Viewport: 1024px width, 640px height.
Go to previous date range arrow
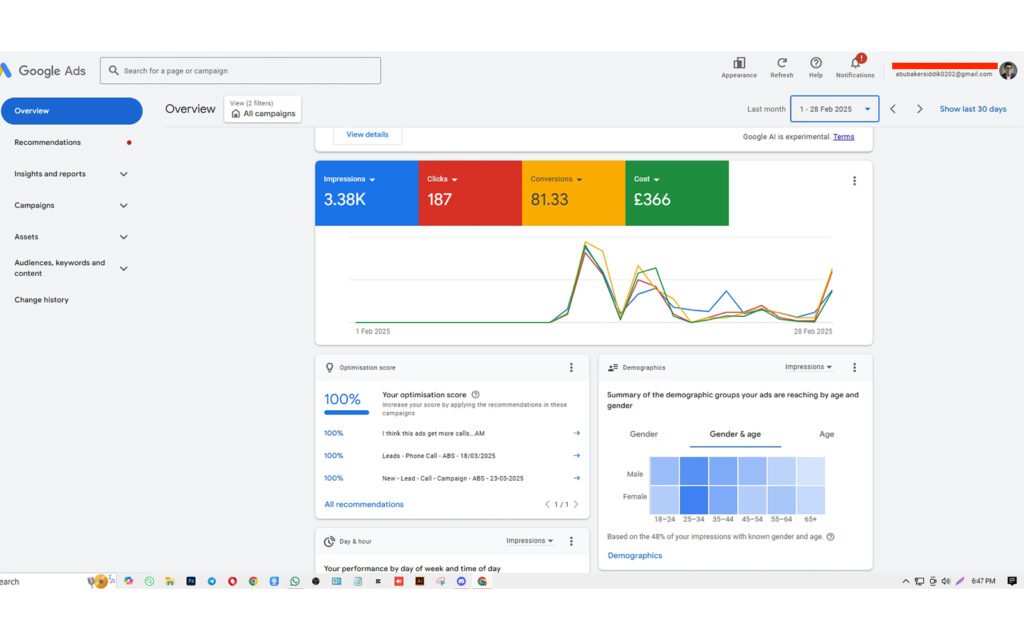(893, 109)
